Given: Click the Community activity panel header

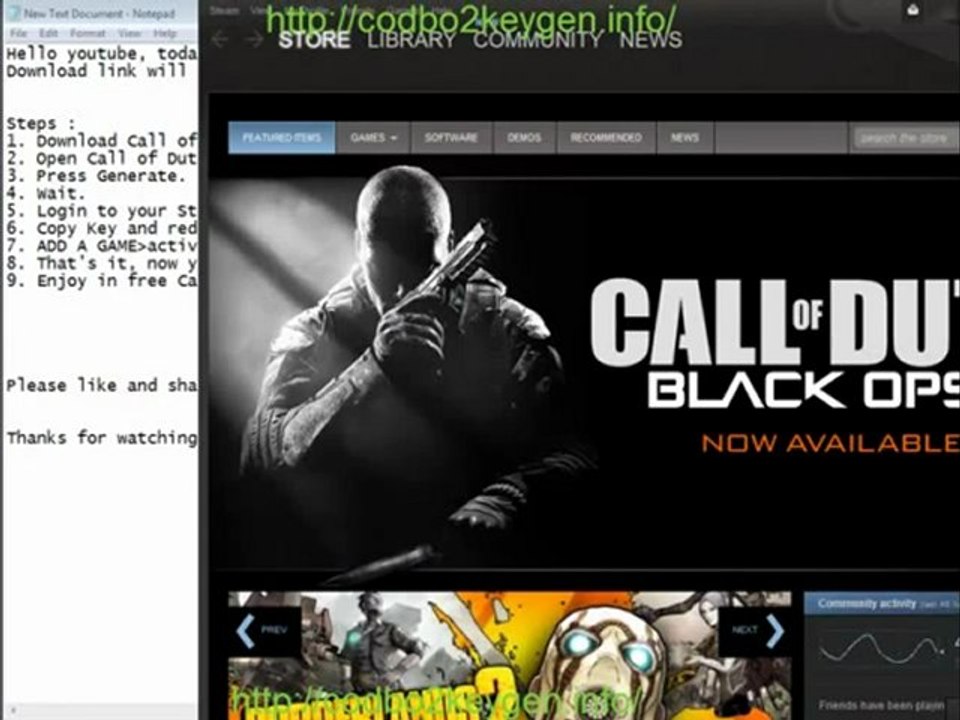Looking at the screenshot, I should coord(882,604).
